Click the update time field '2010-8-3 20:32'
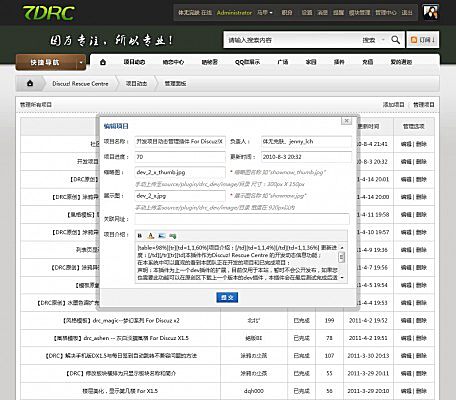 coord(306,157)
